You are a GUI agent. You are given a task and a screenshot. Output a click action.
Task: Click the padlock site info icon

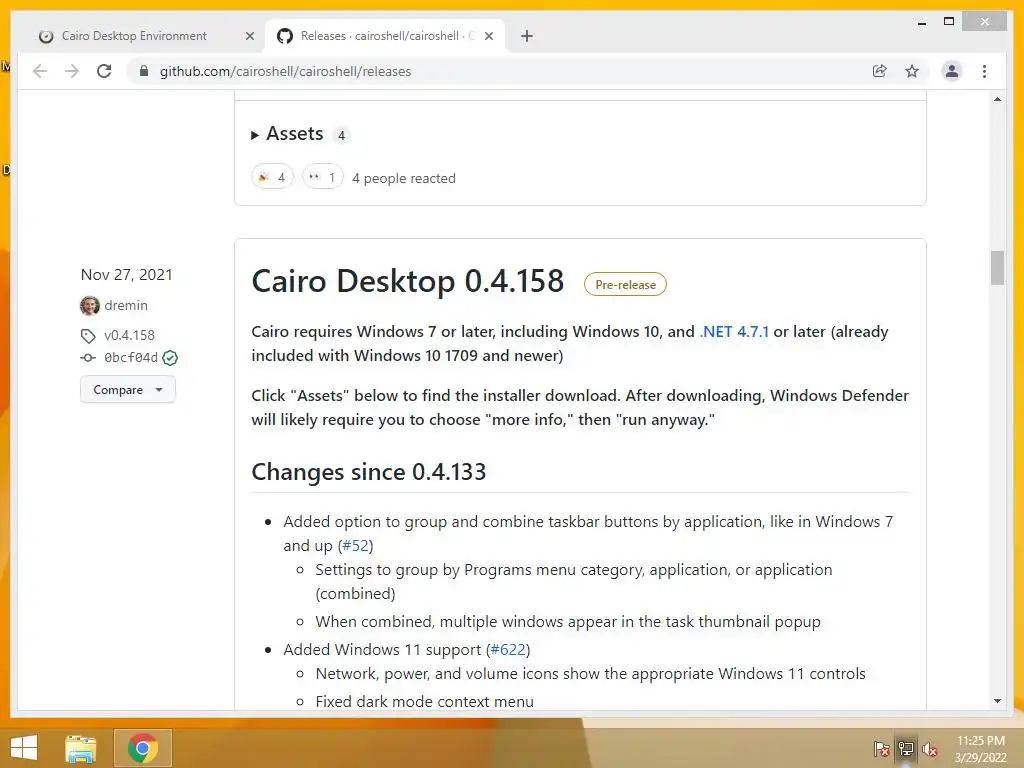coord(144,71)
